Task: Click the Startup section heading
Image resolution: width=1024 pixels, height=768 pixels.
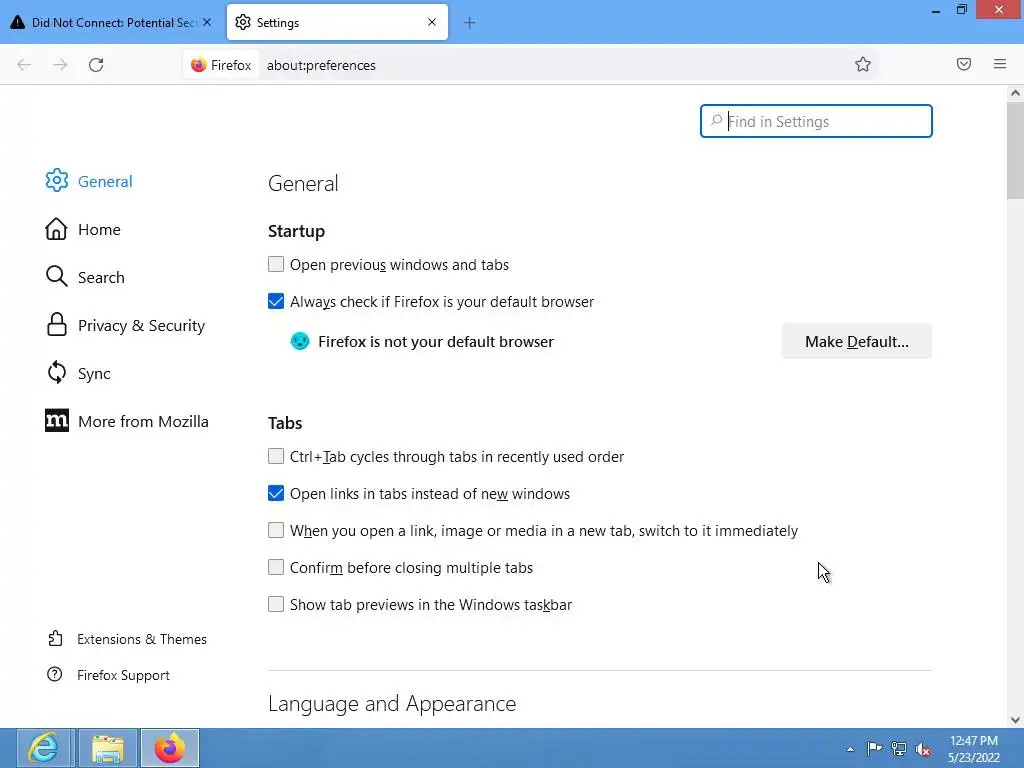Action: pyautogui.click(x=296, y=231)
